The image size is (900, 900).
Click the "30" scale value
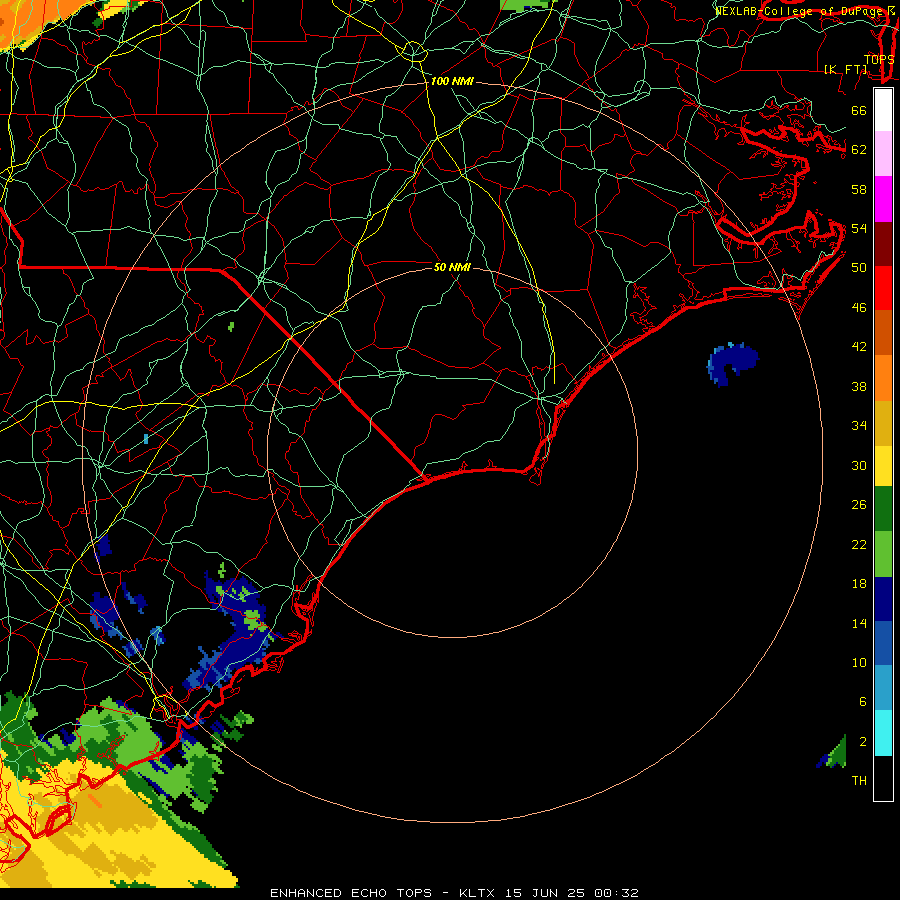pyautogui.click(x=859, y=465)
